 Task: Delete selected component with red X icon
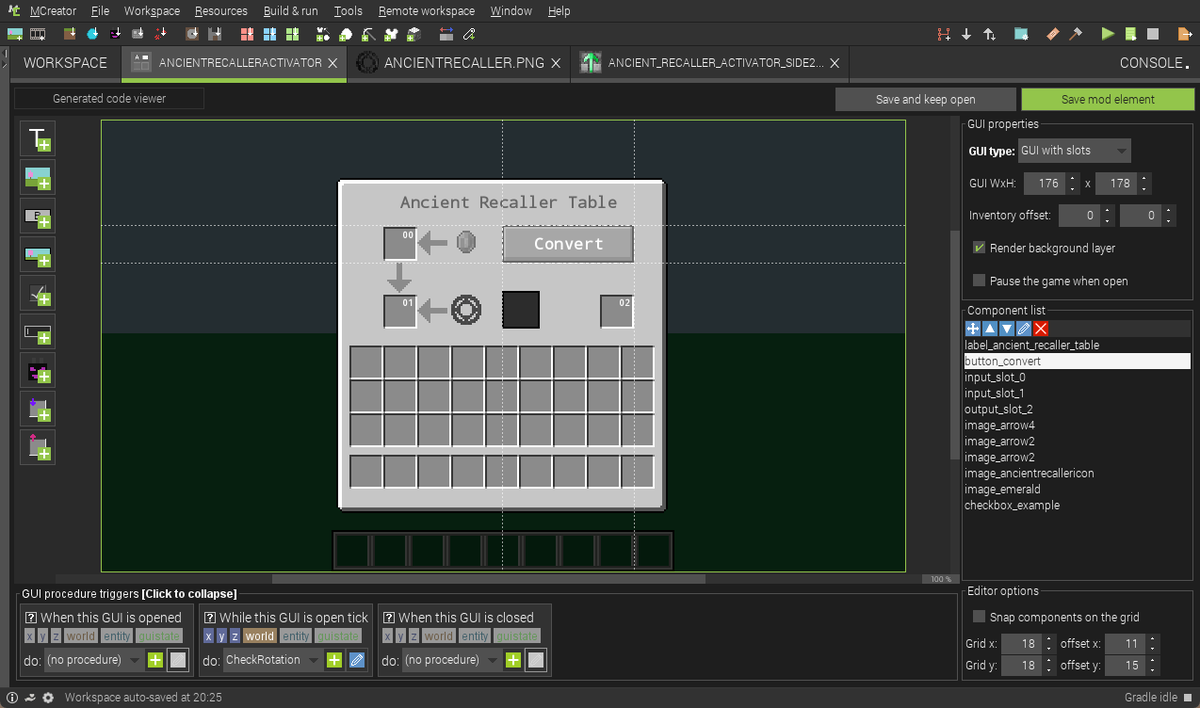1040,328
